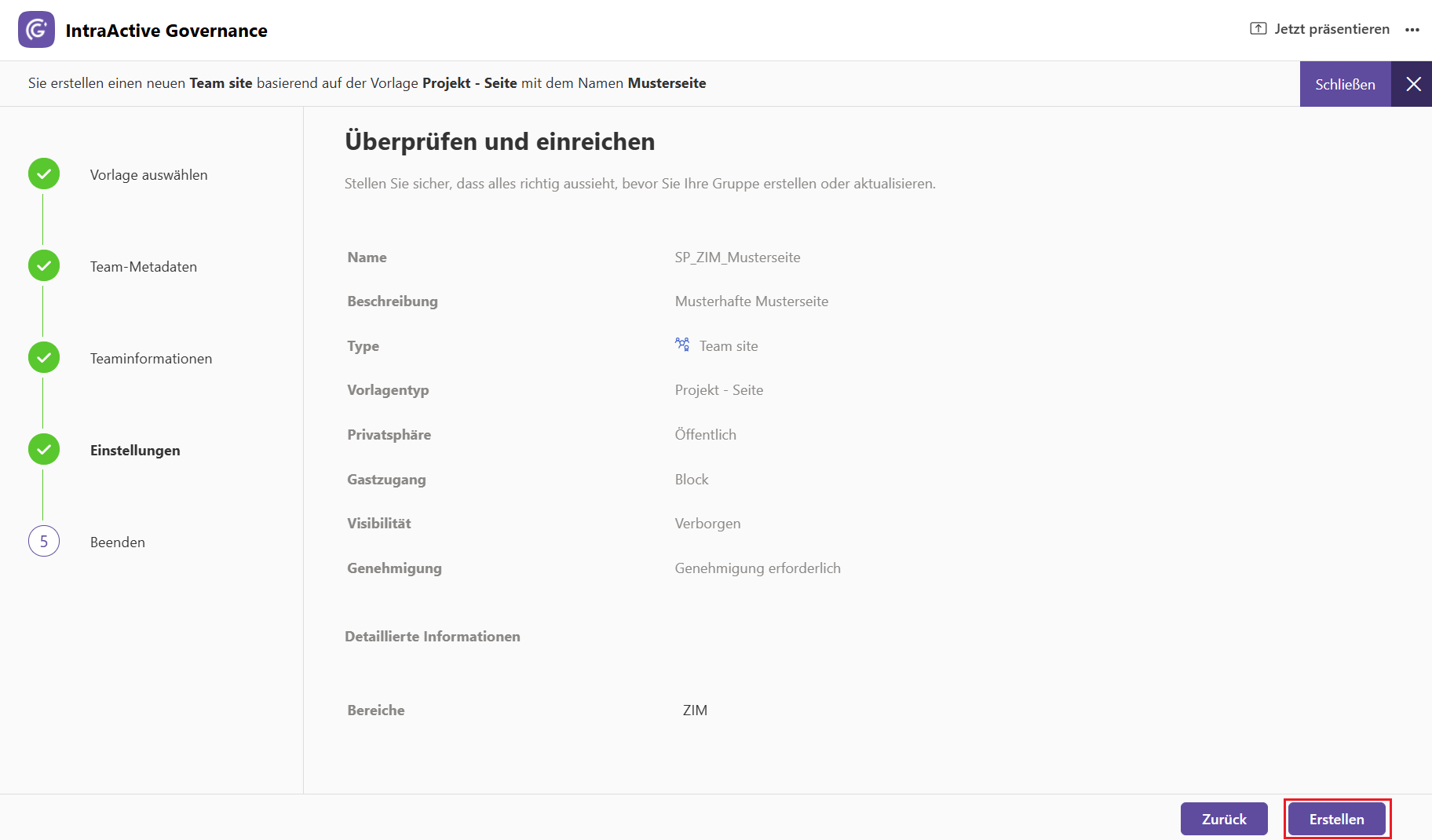Click the green check for Team-Metadaten

click(44, 266)
